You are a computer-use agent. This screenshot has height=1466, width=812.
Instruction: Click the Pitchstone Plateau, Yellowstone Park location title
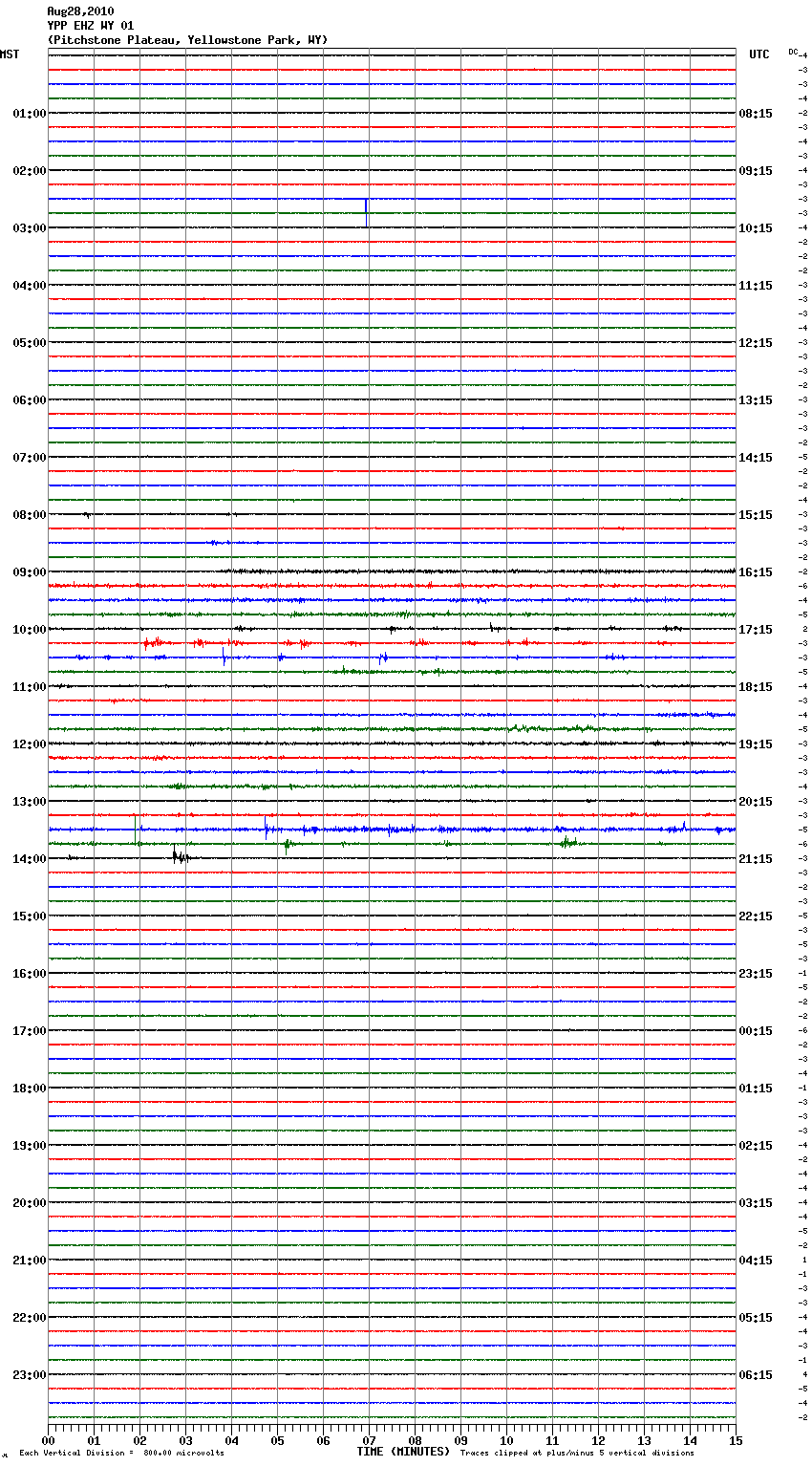pos(187,40)
